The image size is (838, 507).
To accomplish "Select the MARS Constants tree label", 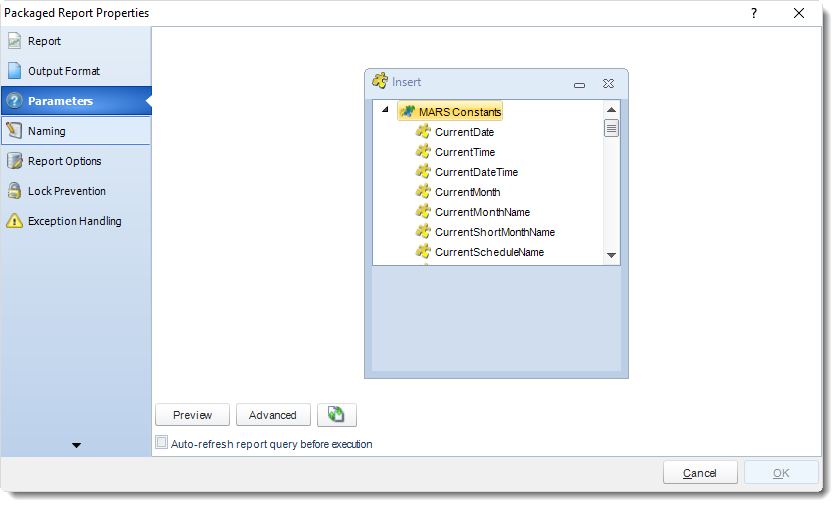I will click(x=460, y=112).
